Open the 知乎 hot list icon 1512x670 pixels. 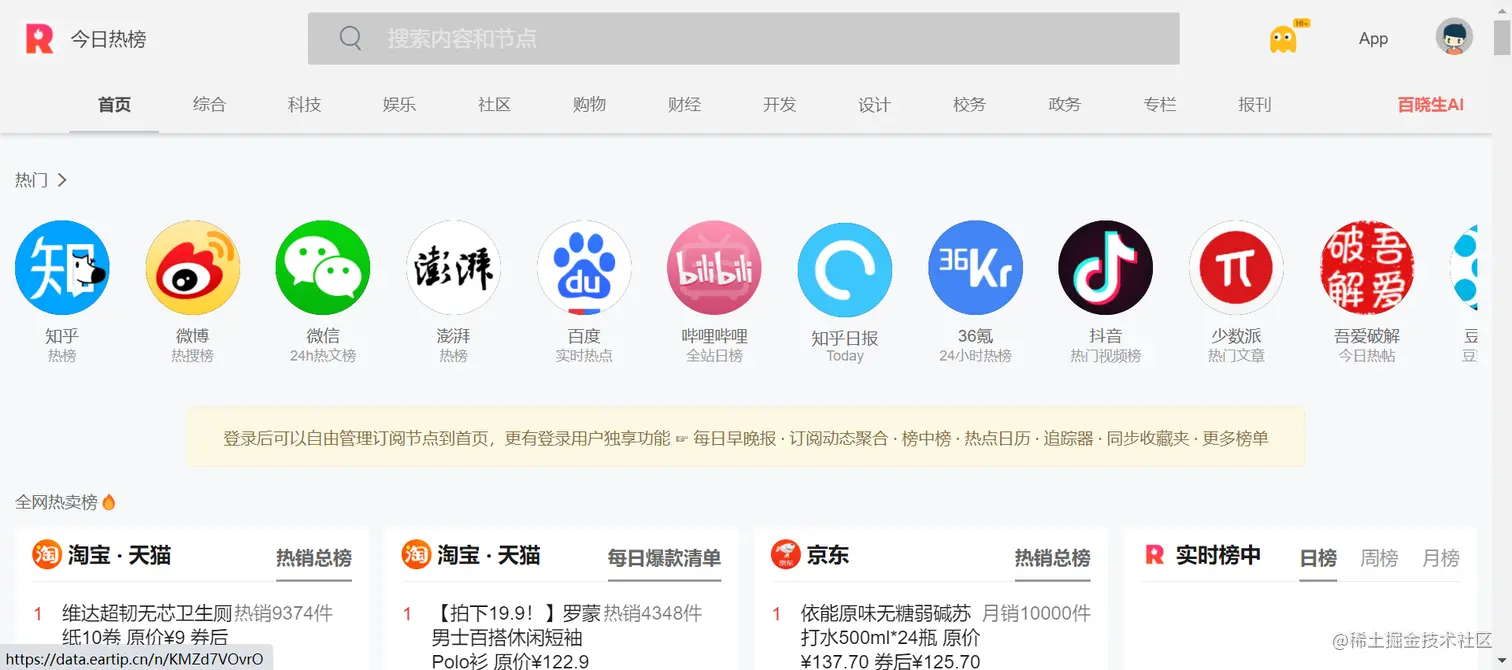tap(62, 268)
